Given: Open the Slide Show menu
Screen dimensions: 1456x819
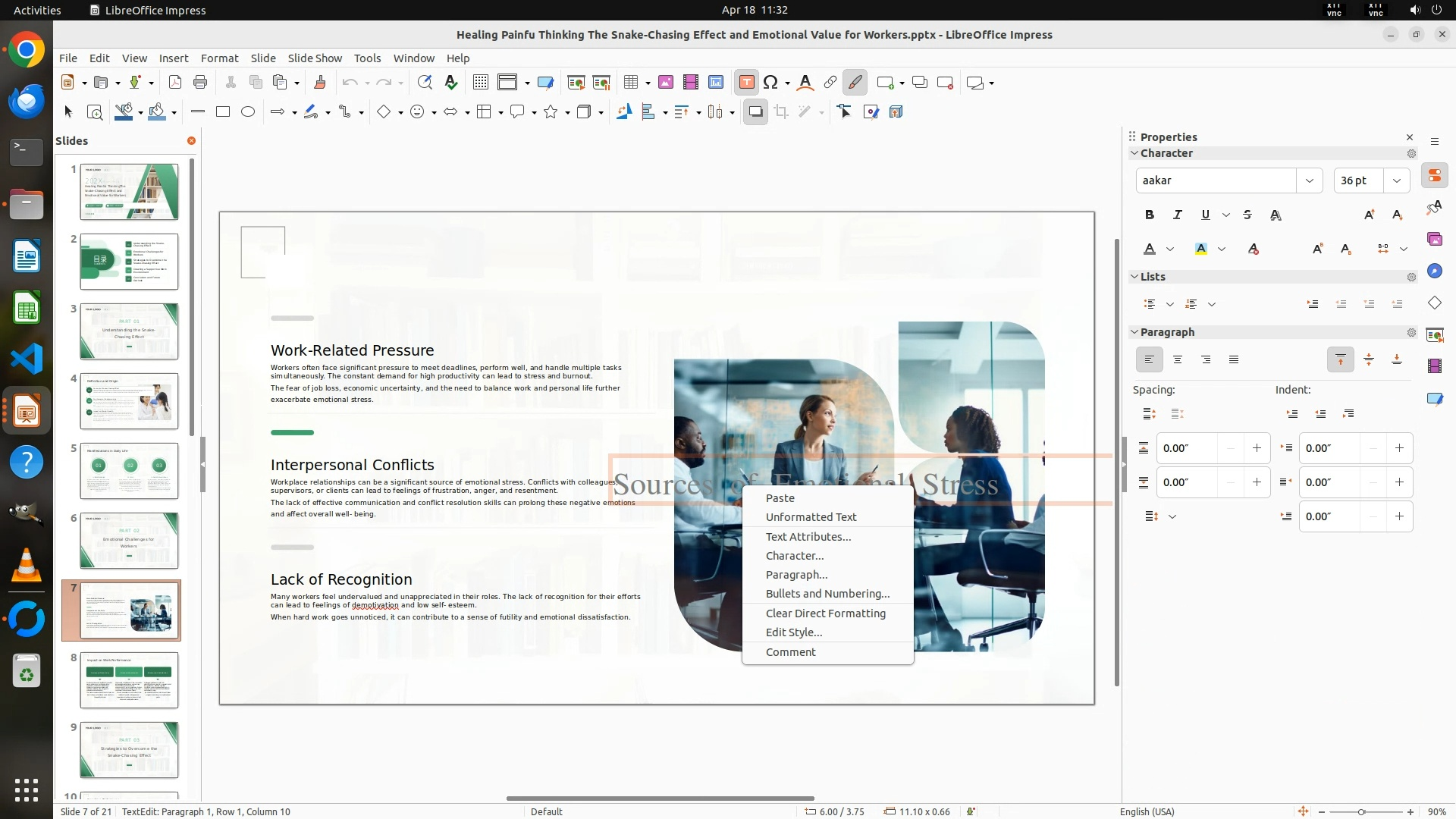Looking at the screenshot, I should 315,58.
